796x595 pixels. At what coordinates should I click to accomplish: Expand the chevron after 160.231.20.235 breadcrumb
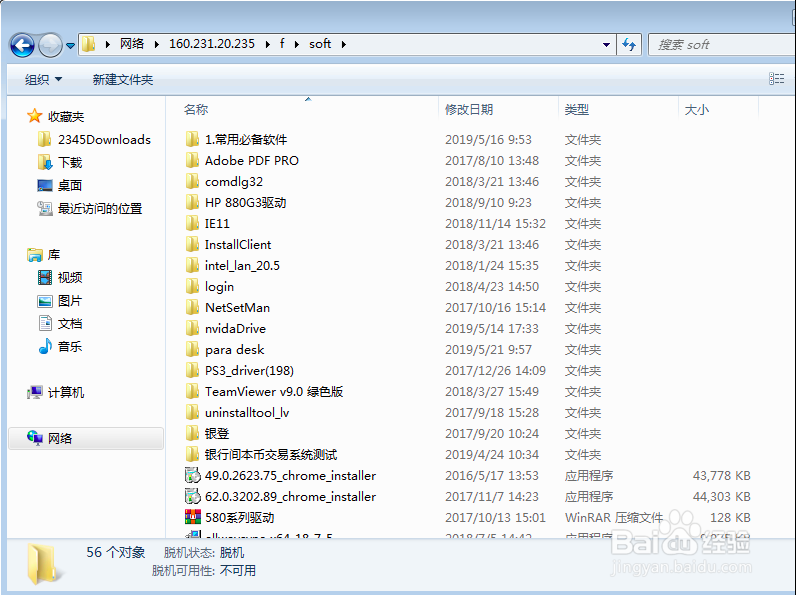(268, 45)
